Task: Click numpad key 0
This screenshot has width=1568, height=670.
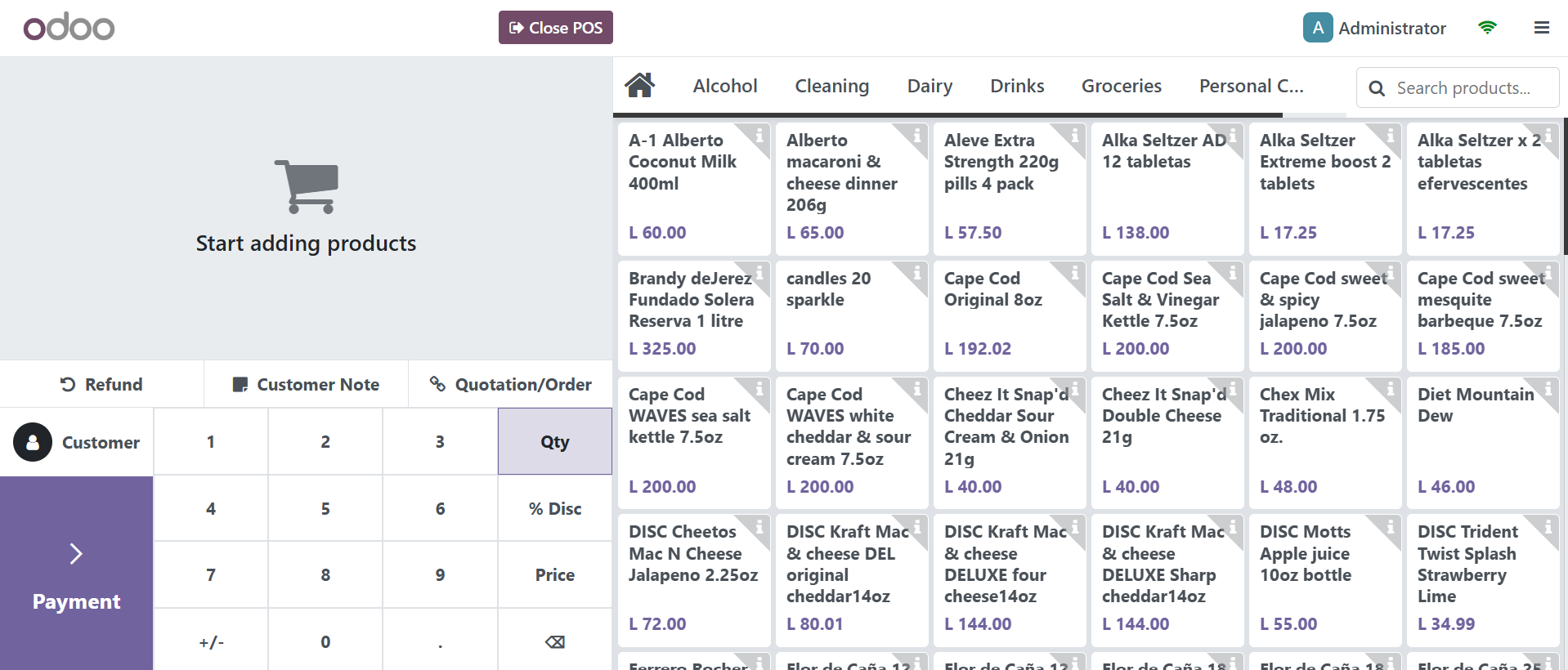Action: (325, 641)
